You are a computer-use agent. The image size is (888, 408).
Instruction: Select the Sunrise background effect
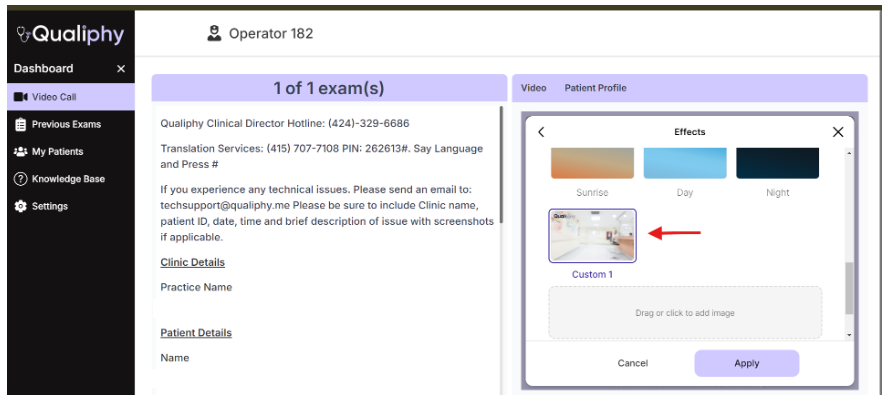tap(592, 164)
